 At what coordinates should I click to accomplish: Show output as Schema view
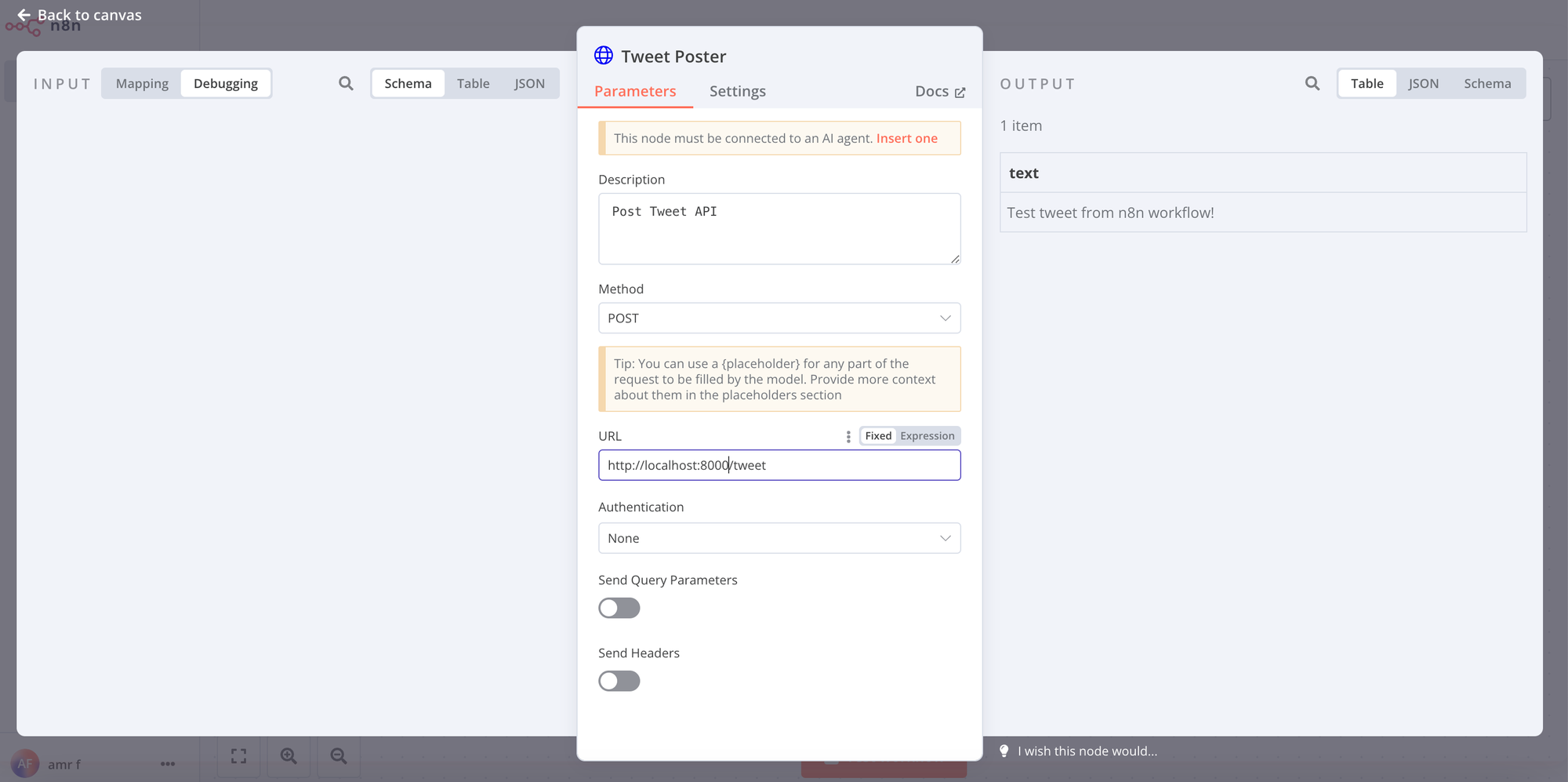pos(1487,84)
